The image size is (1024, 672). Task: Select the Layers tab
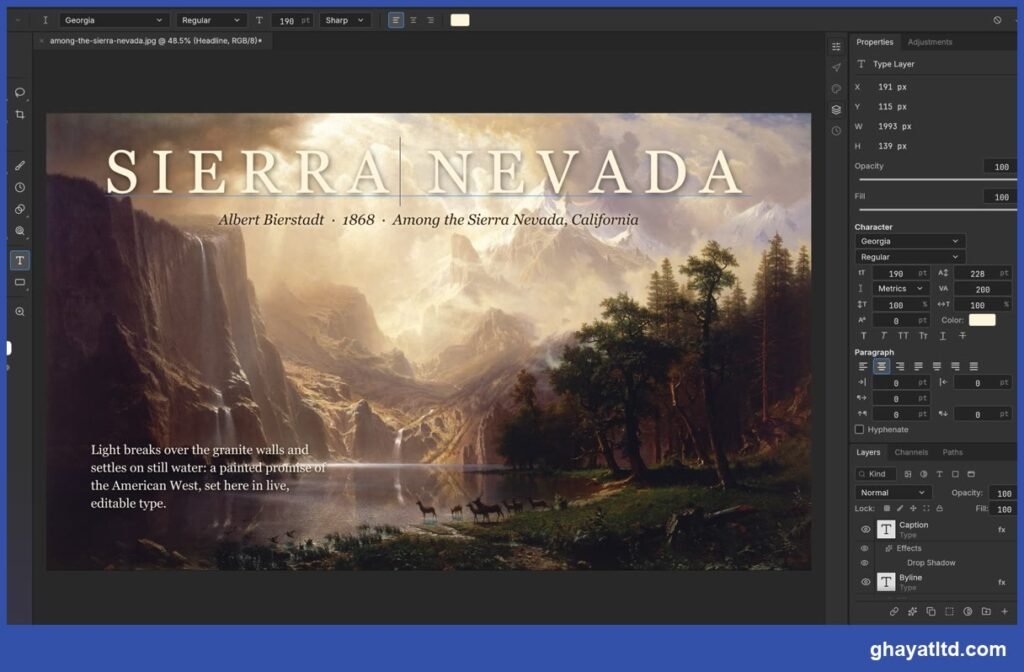coord(868,452)
